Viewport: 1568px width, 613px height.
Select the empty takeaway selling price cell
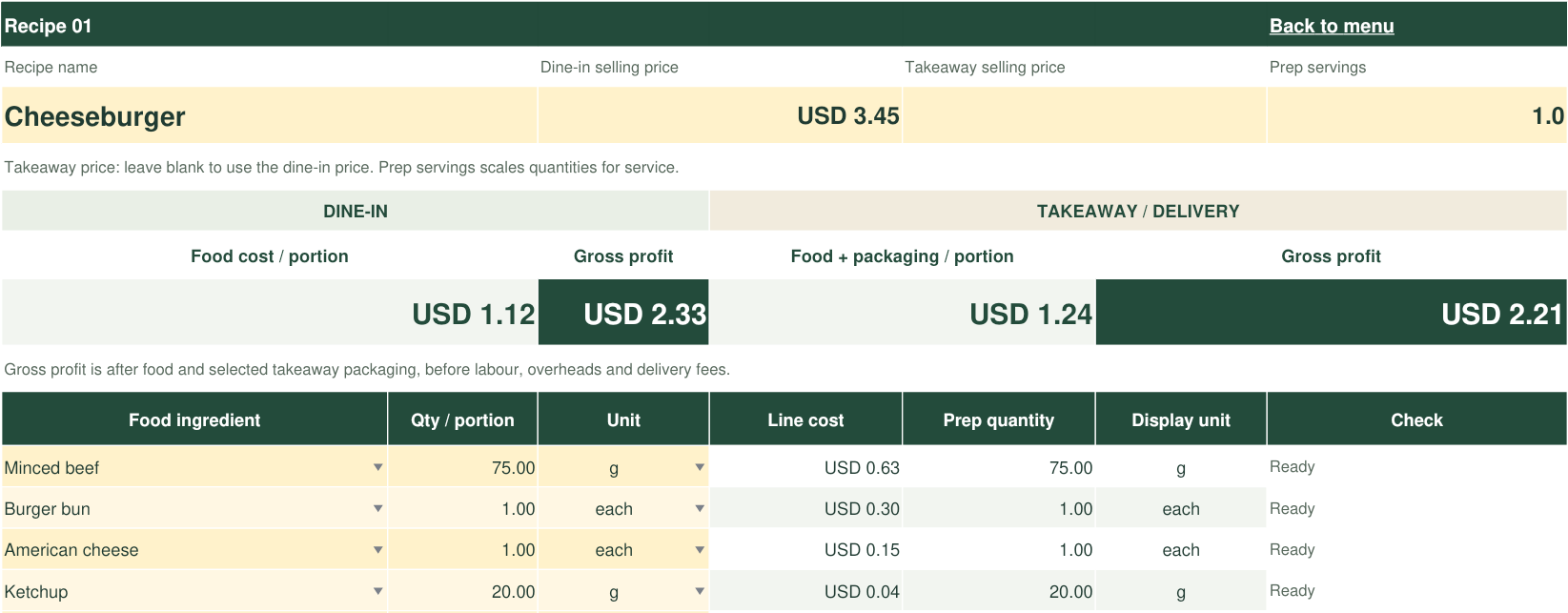click(x=1085, y=115)
